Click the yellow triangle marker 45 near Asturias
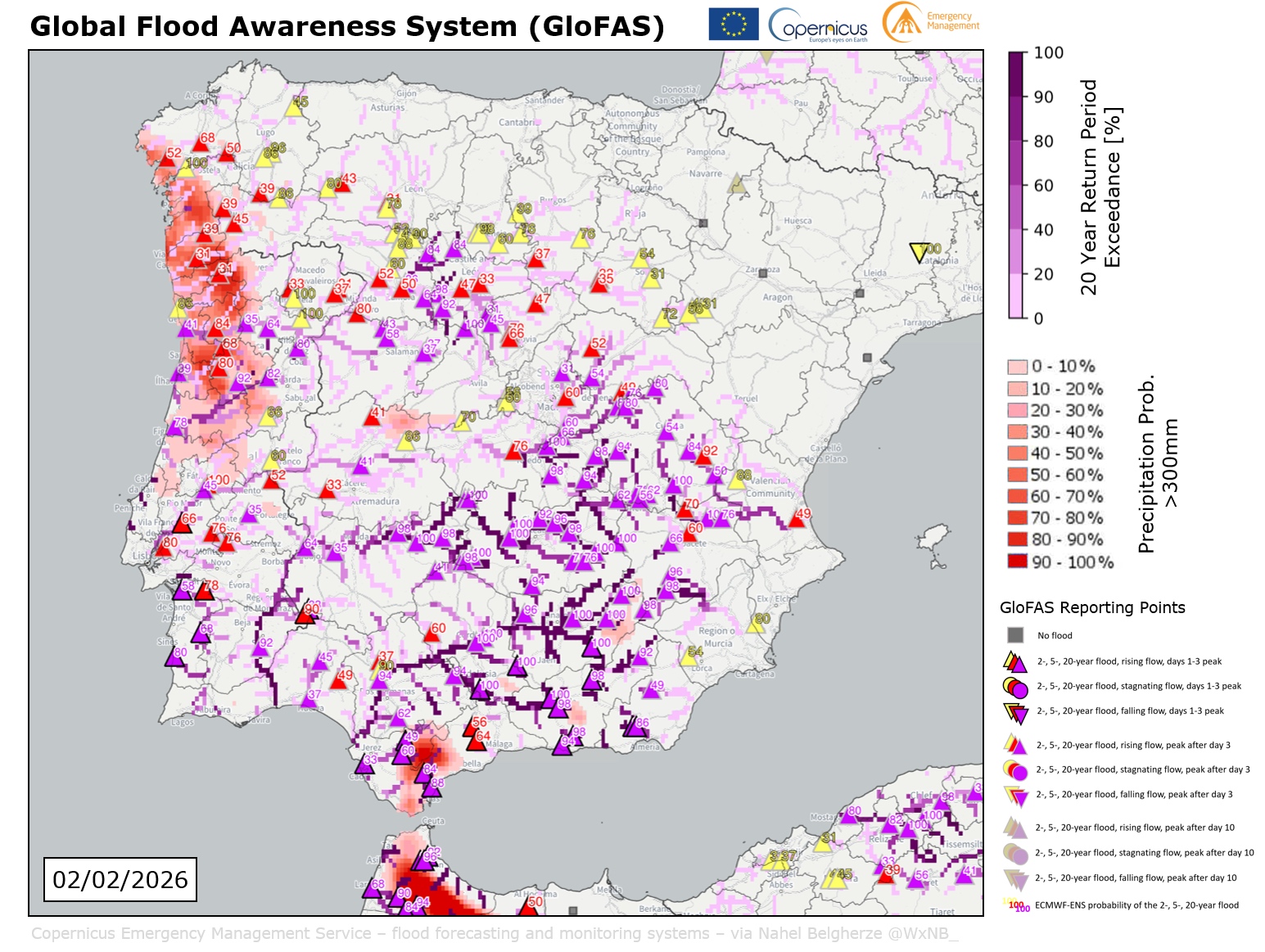1265x952 pixels. pos(295,107)
